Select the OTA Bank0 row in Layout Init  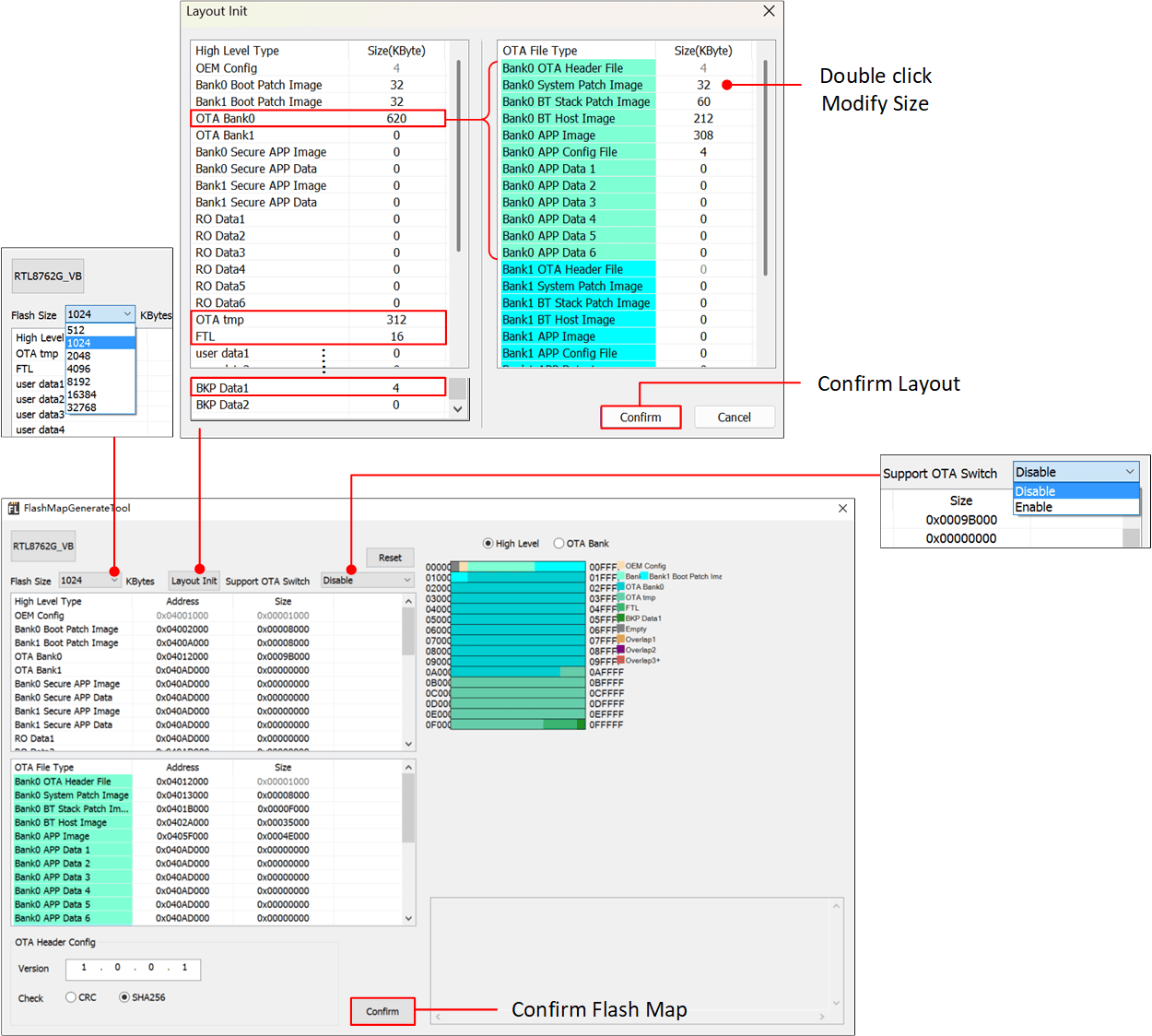click(x=318, y=118)
